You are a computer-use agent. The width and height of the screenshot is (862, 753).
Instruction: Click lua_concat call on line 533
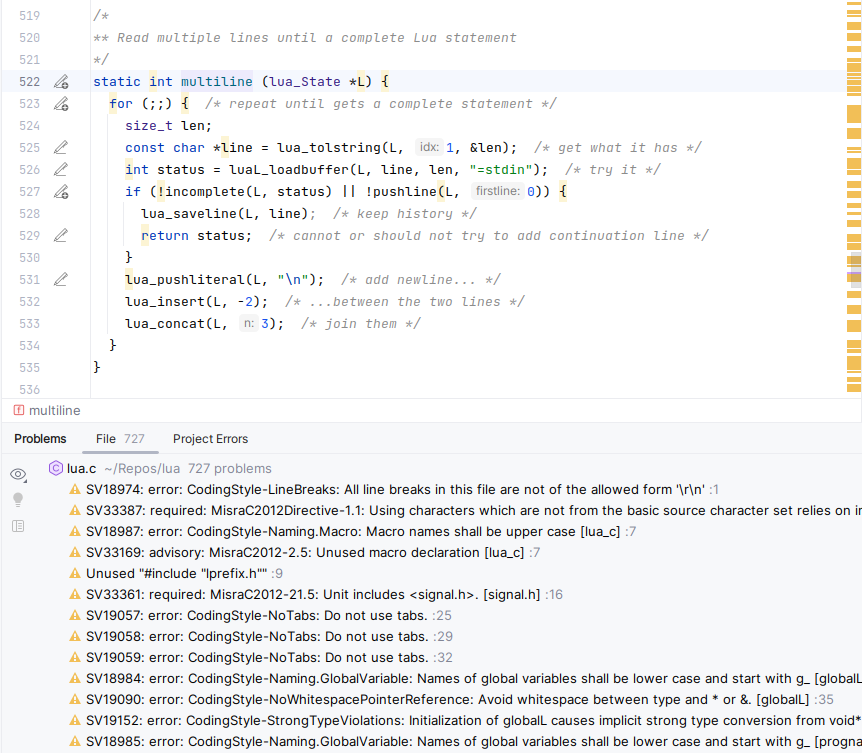pyautogui.click(x=164, y=324)
